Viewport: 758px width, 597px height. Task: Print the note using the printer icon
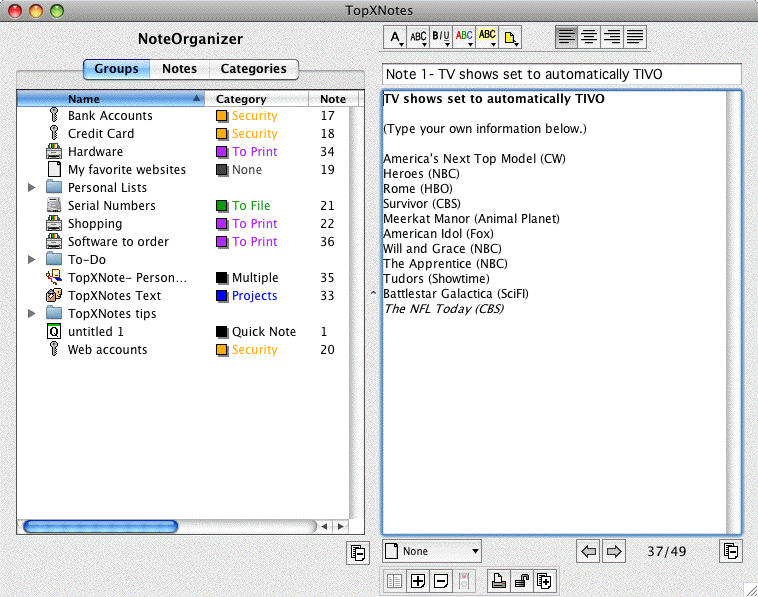click(498, 581)
